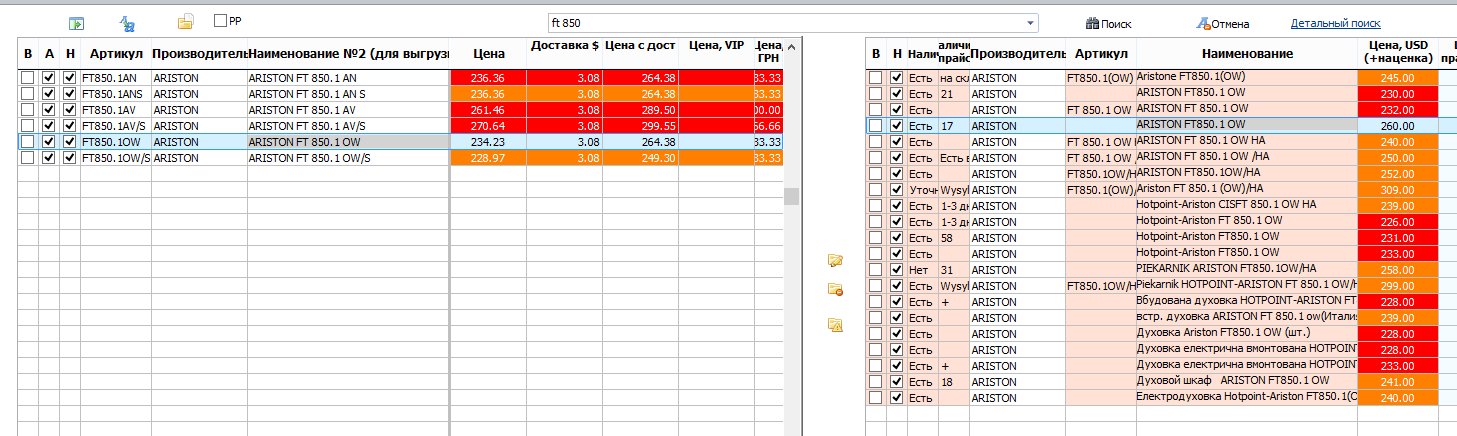The height and width of the screenshot is (436, 1457).
Task: Toggle the PP checkbox in the toolbar
Action: 221,20
